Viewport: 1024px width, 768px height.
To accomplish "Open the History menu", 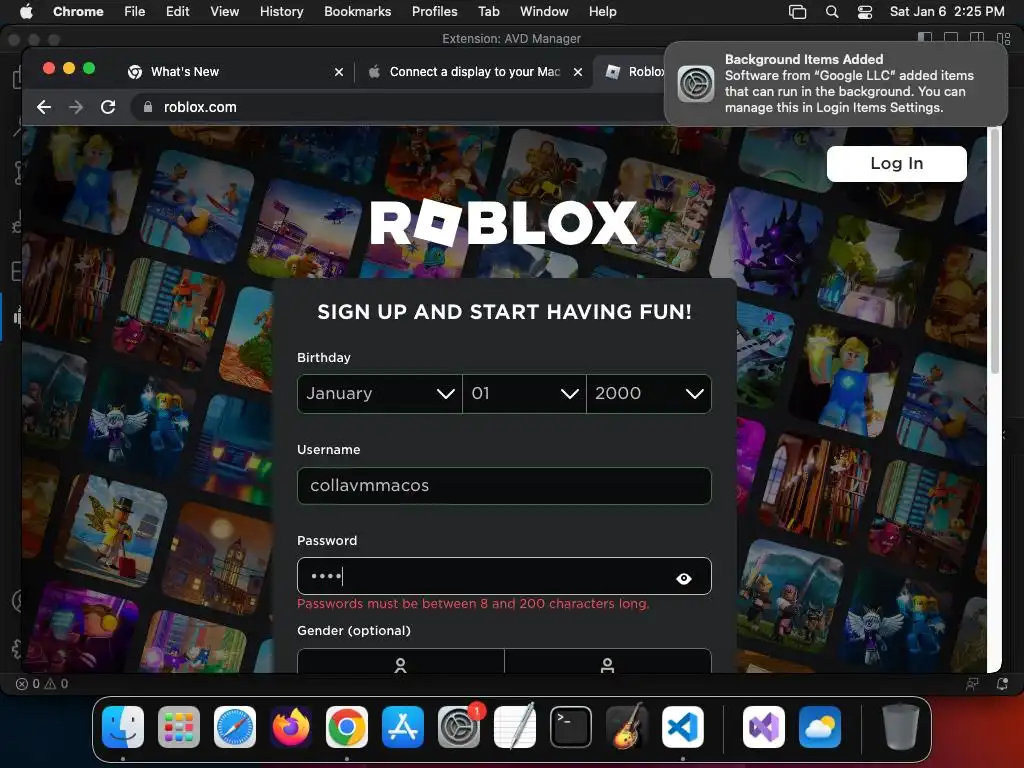I will (x=281, y=12).
